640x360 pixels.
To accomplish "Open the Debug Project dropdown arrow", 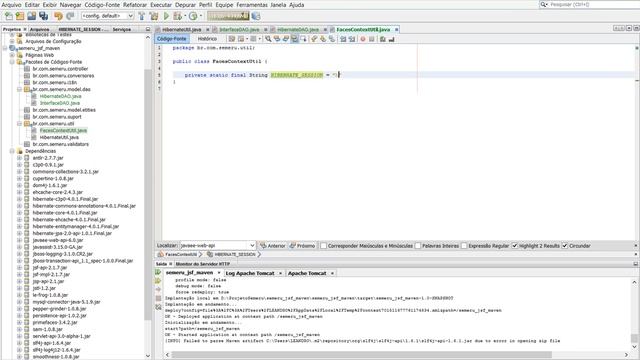I will (184, 16).
